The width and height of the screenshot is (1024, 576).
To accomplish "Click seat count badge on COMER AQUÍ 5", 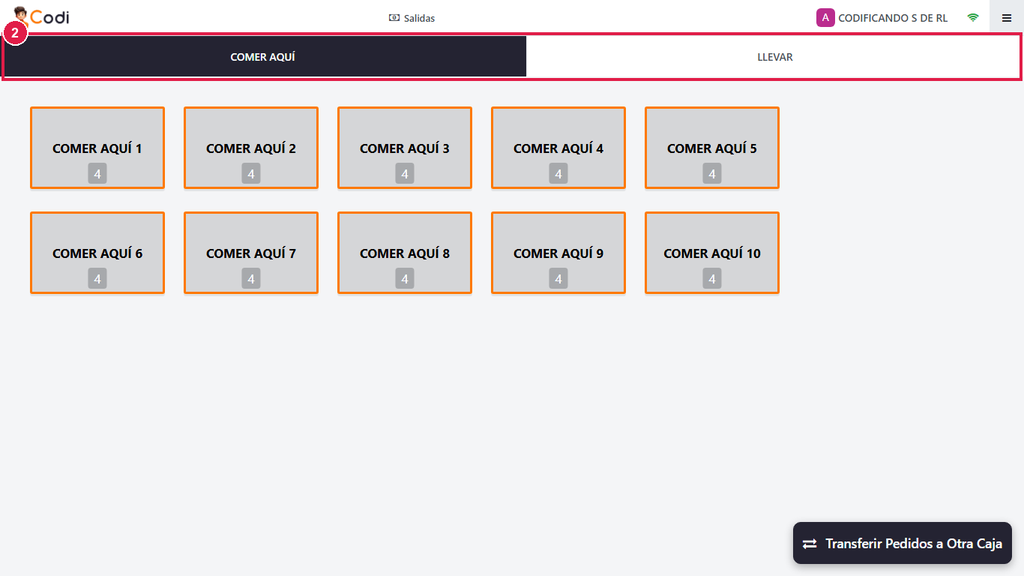I will (712, 174).
